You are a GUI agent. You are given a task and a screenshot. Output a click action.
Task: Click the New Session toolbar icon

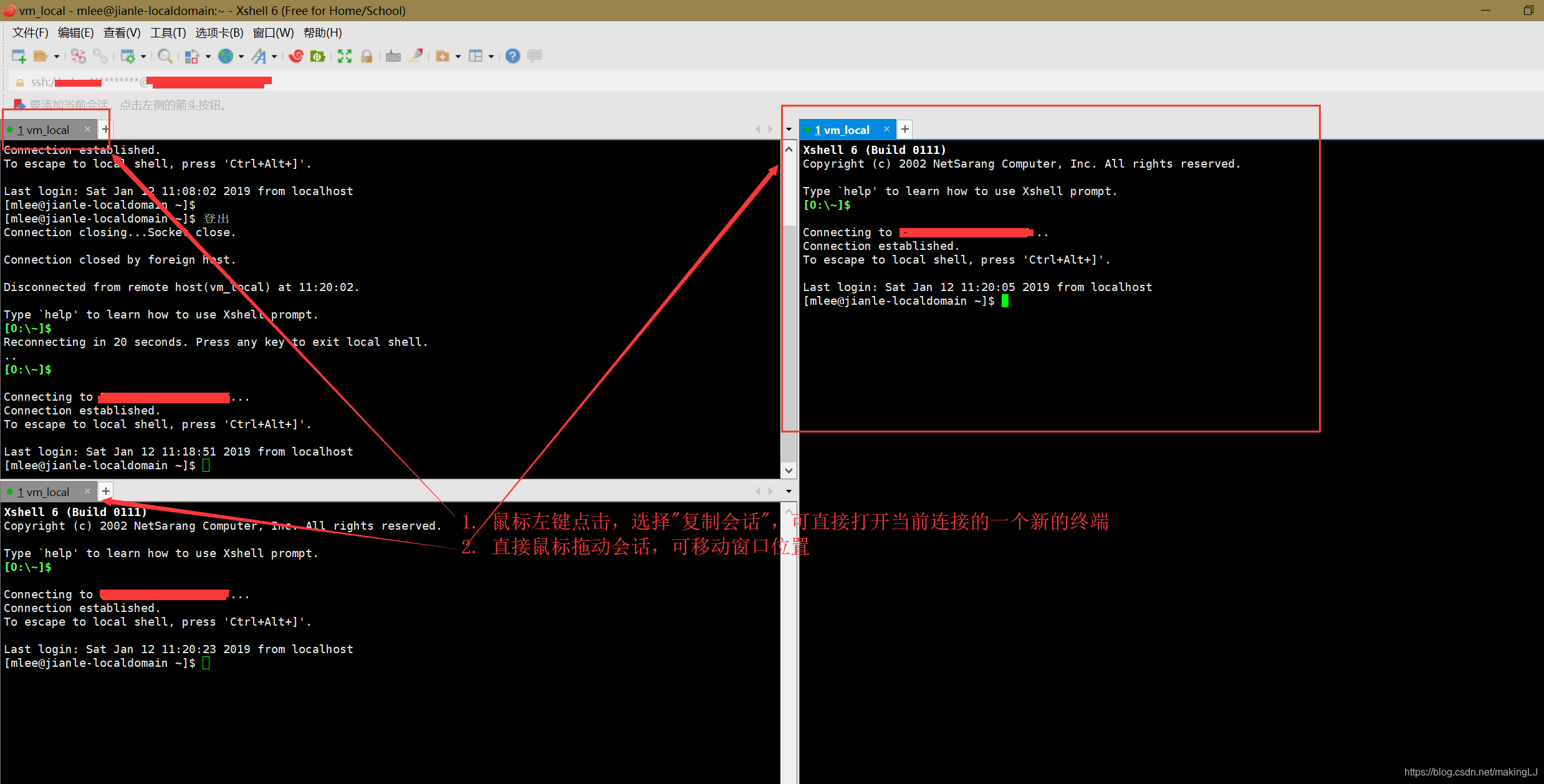click(19, 57)
